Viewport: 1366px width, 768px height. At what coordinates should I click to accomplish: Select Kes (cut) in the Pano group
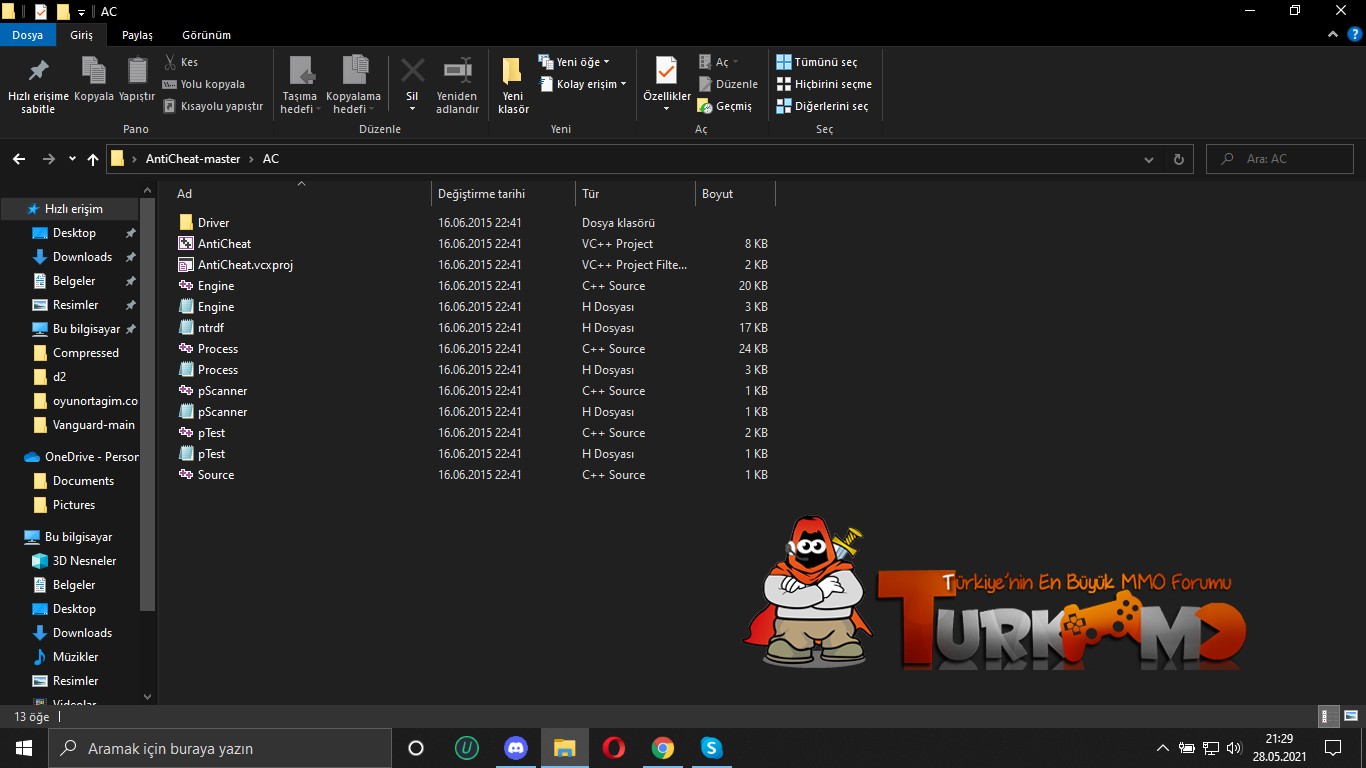click(x=181, y=62)
